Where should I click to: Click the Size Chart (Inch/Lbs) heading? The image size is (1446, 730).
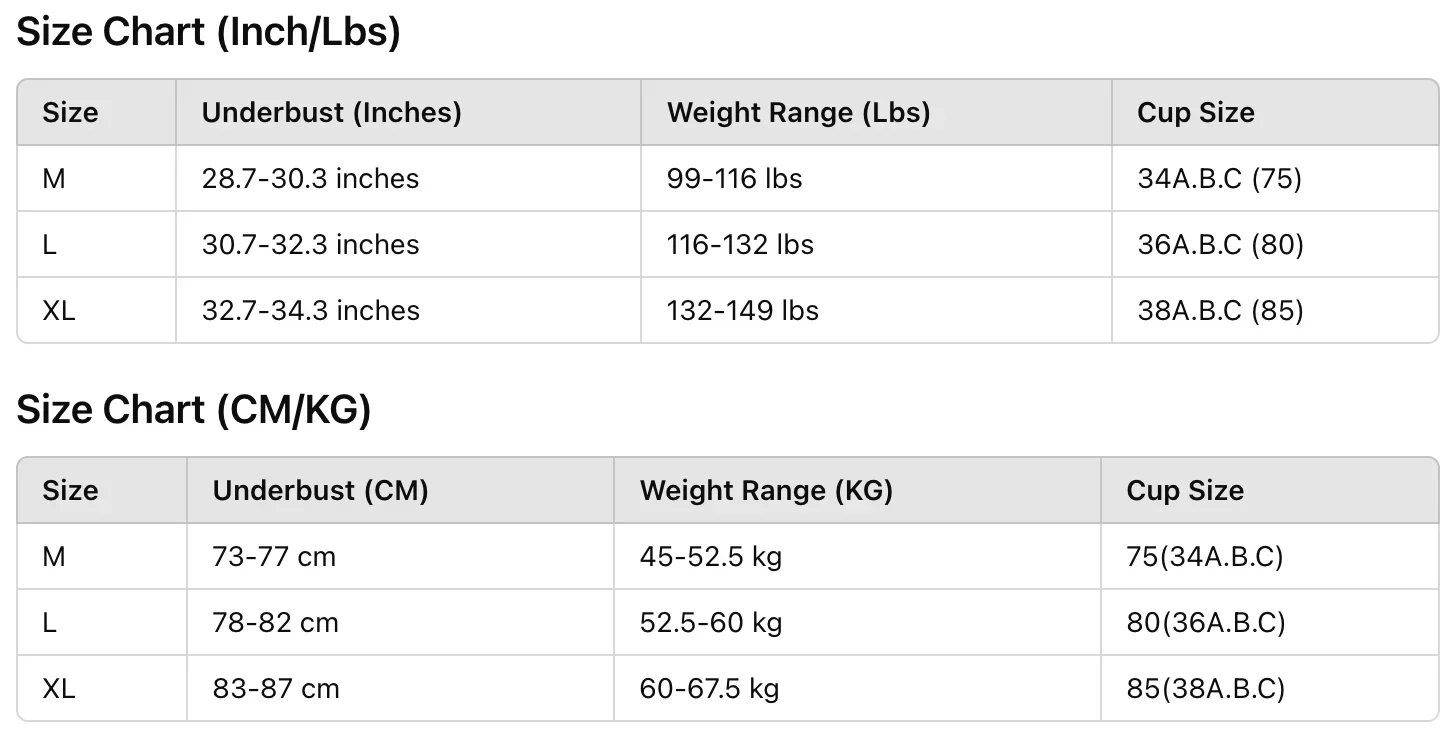tap(208, 33)
